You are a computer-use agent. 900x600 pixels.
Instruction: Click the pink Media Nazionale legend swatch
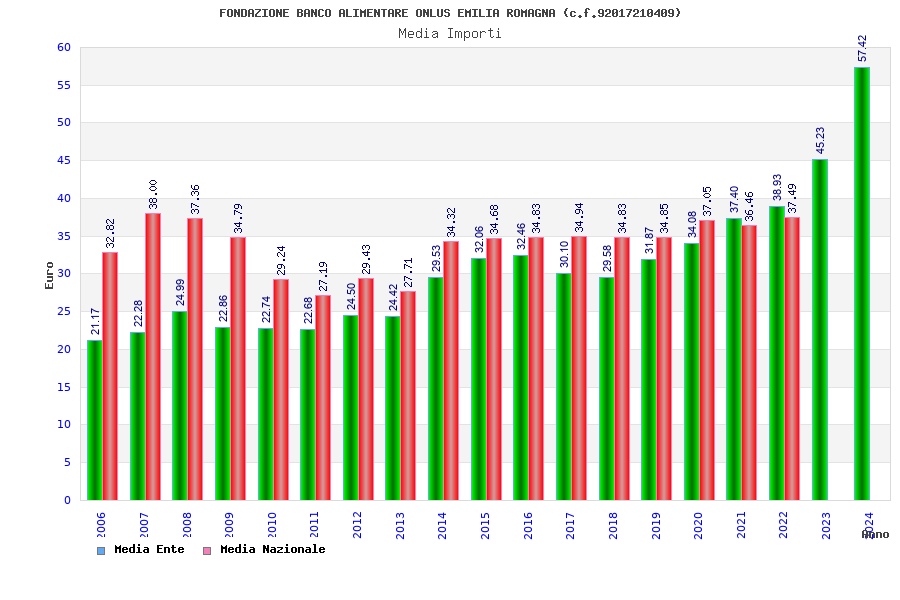click(x=207, y=551)
